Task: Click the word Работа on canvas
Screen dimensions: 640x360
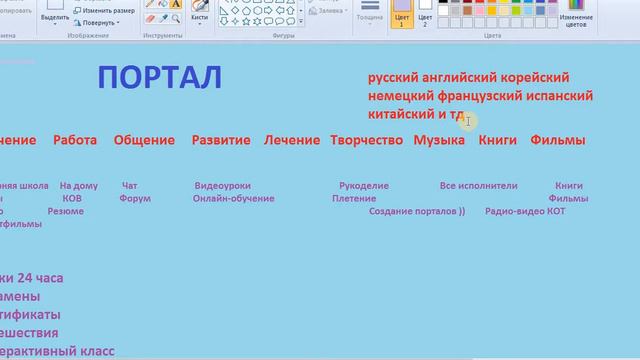Action: (75, 140)
